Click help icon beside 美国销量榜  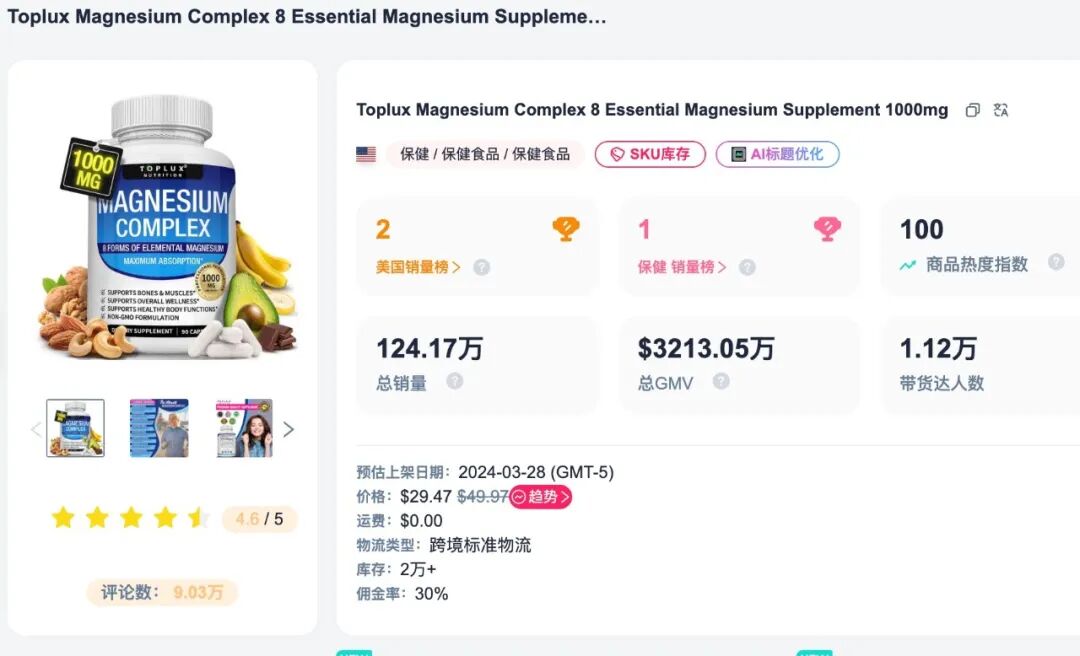[482, 267]
